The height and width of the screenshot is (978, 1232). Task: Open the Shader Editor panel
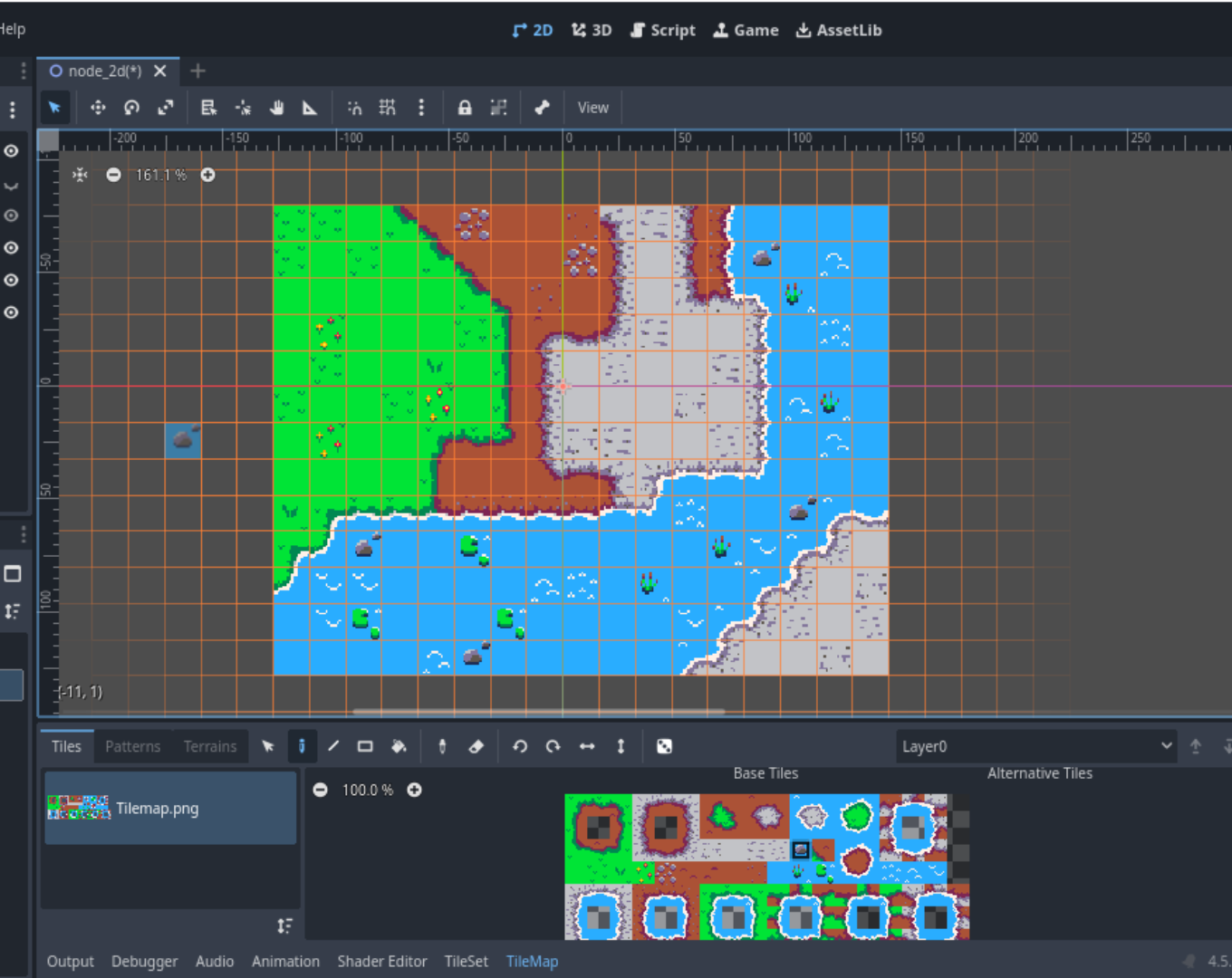(382, 962)
